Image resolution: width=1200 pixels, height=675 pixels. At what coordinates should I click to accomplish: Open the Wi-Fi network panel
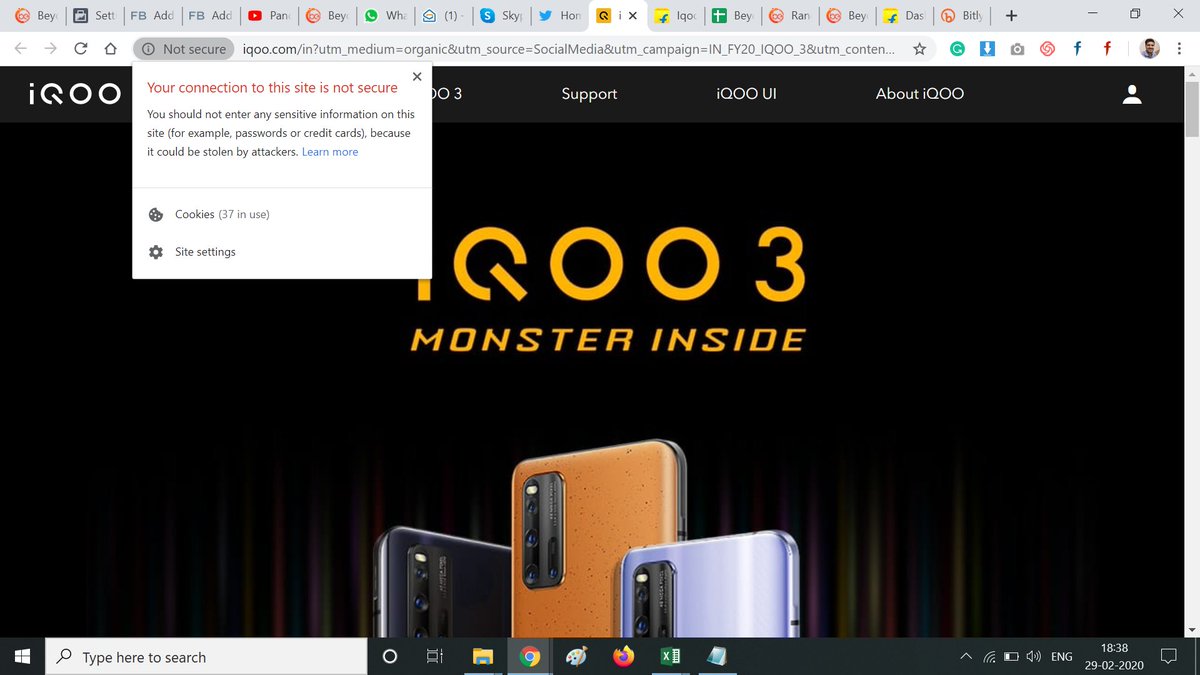click(989, 657)
